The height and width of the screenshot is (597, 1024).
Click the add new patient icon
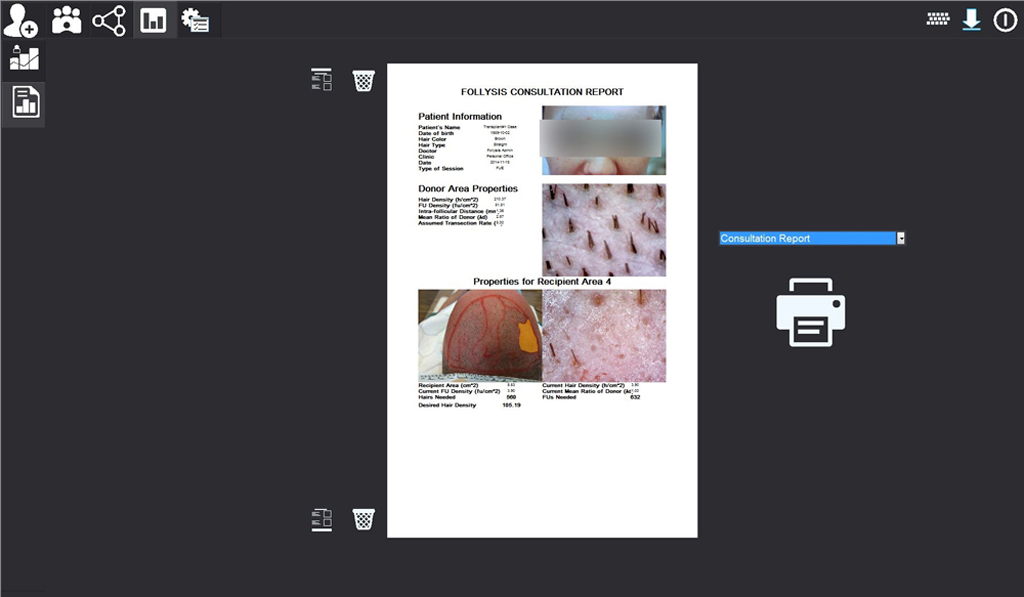pos(20,20)
